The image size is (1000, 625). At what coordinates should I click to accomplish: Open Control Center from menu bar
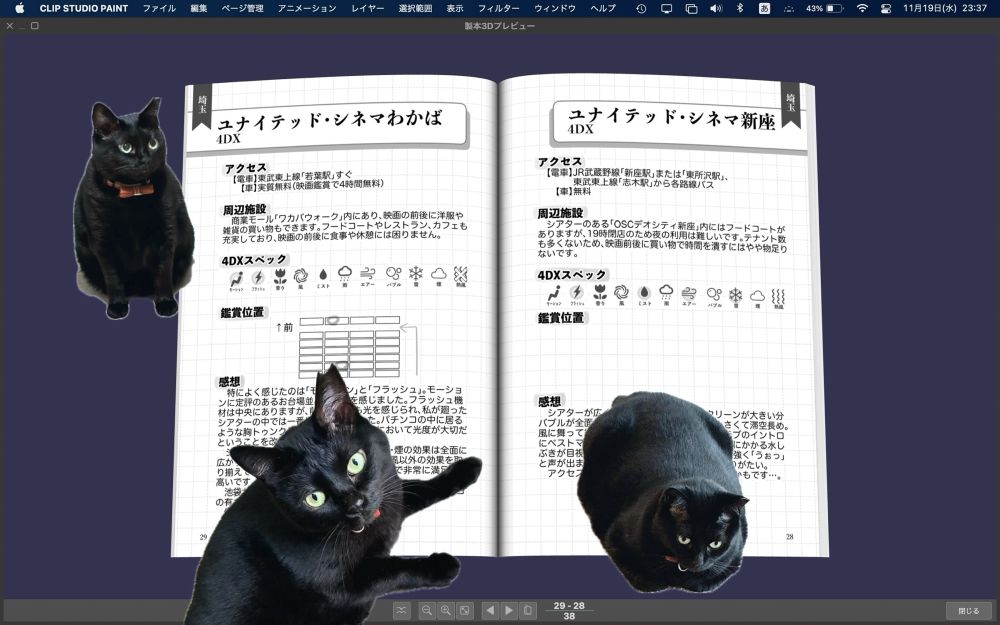tap(886, 8)
